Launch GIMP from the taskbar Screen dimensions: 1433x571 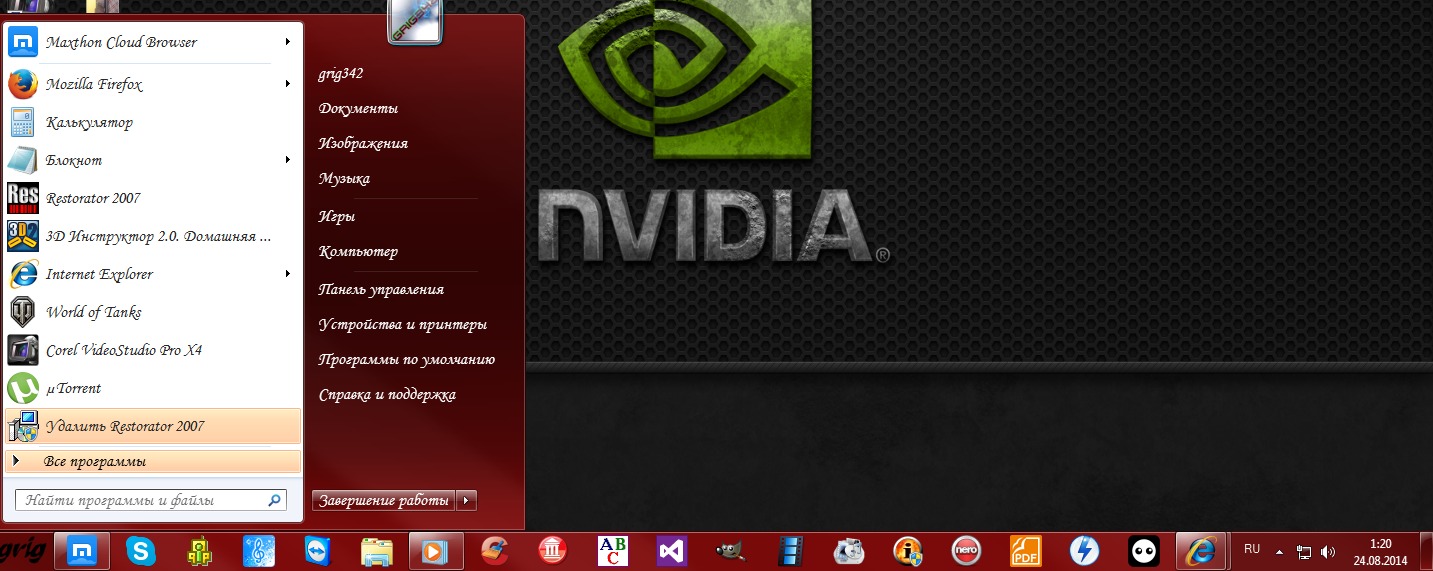click(731, 551)
